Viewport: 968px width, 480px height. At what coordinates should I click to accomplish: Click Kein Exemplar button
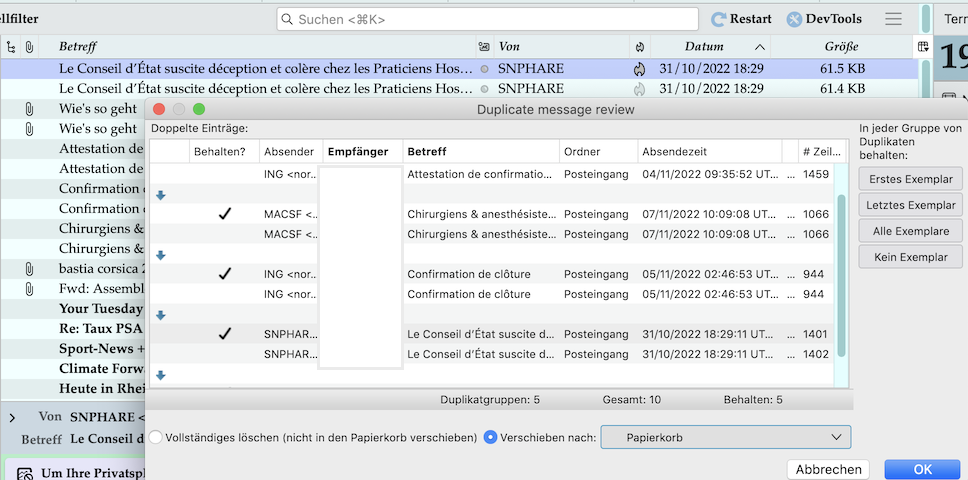pos(911,257)
